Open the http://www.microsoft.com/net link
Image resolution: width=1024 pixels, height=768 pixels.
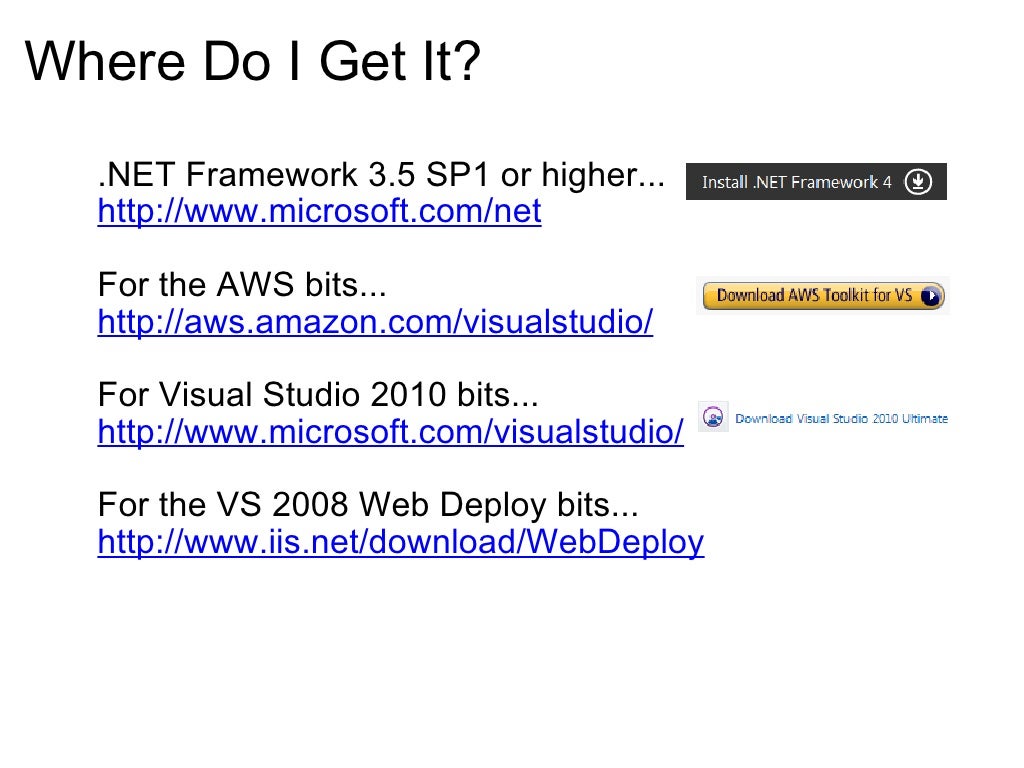pyautogui.click(x=319, y=212)
